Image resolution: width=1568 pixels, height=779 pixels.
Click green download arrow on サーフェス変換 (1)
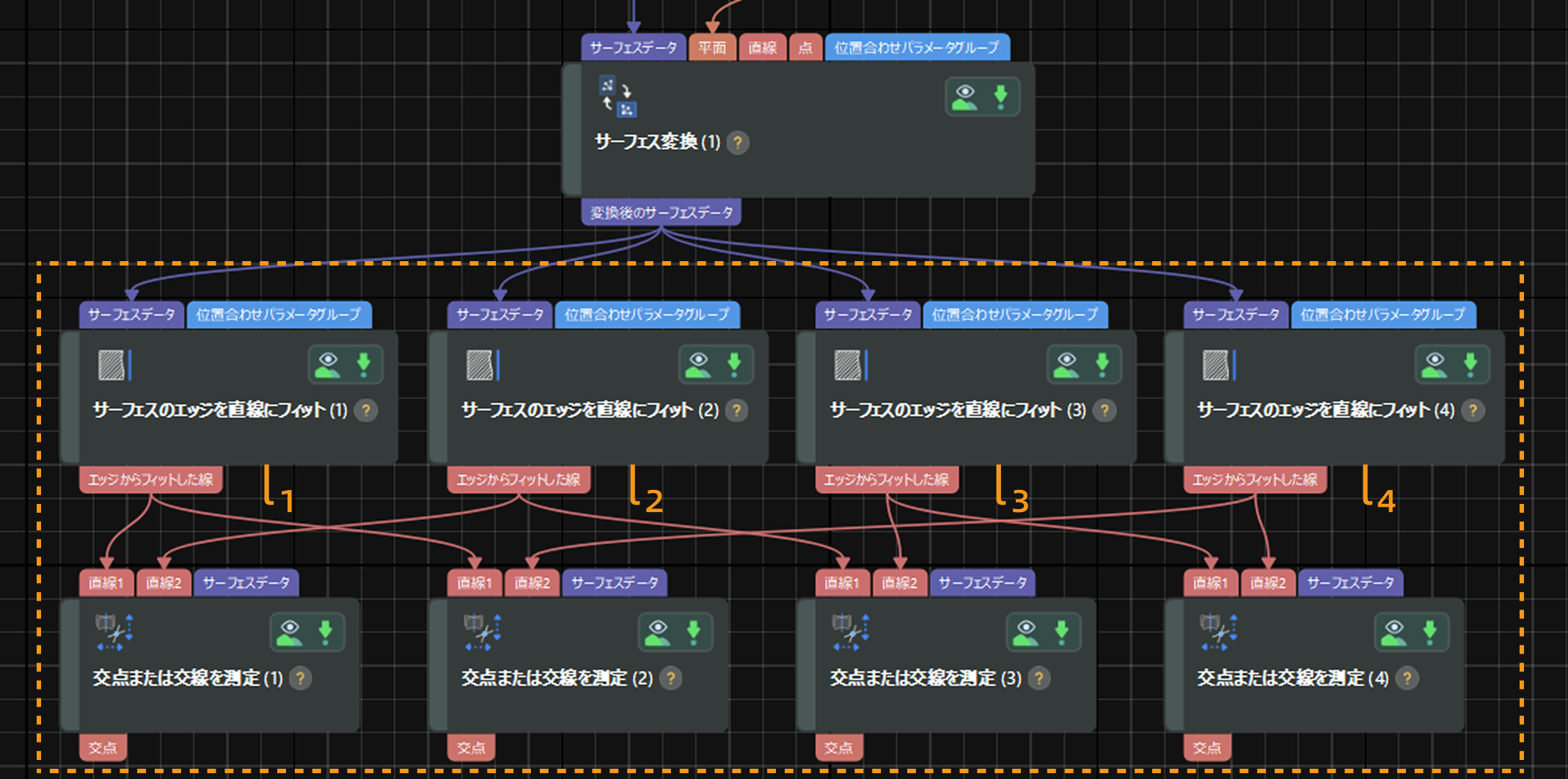tap(1000, 97)
